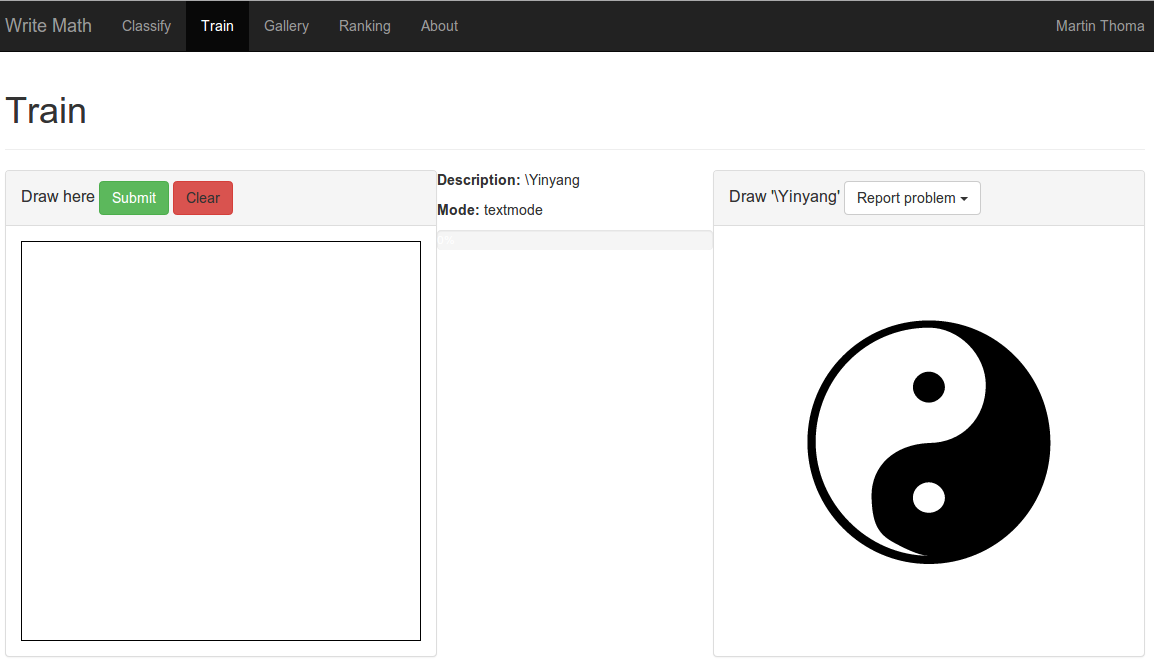Open the Martin Thoma user profile link
Screen dimensions: 1154x660
[x=1099, y=26]
